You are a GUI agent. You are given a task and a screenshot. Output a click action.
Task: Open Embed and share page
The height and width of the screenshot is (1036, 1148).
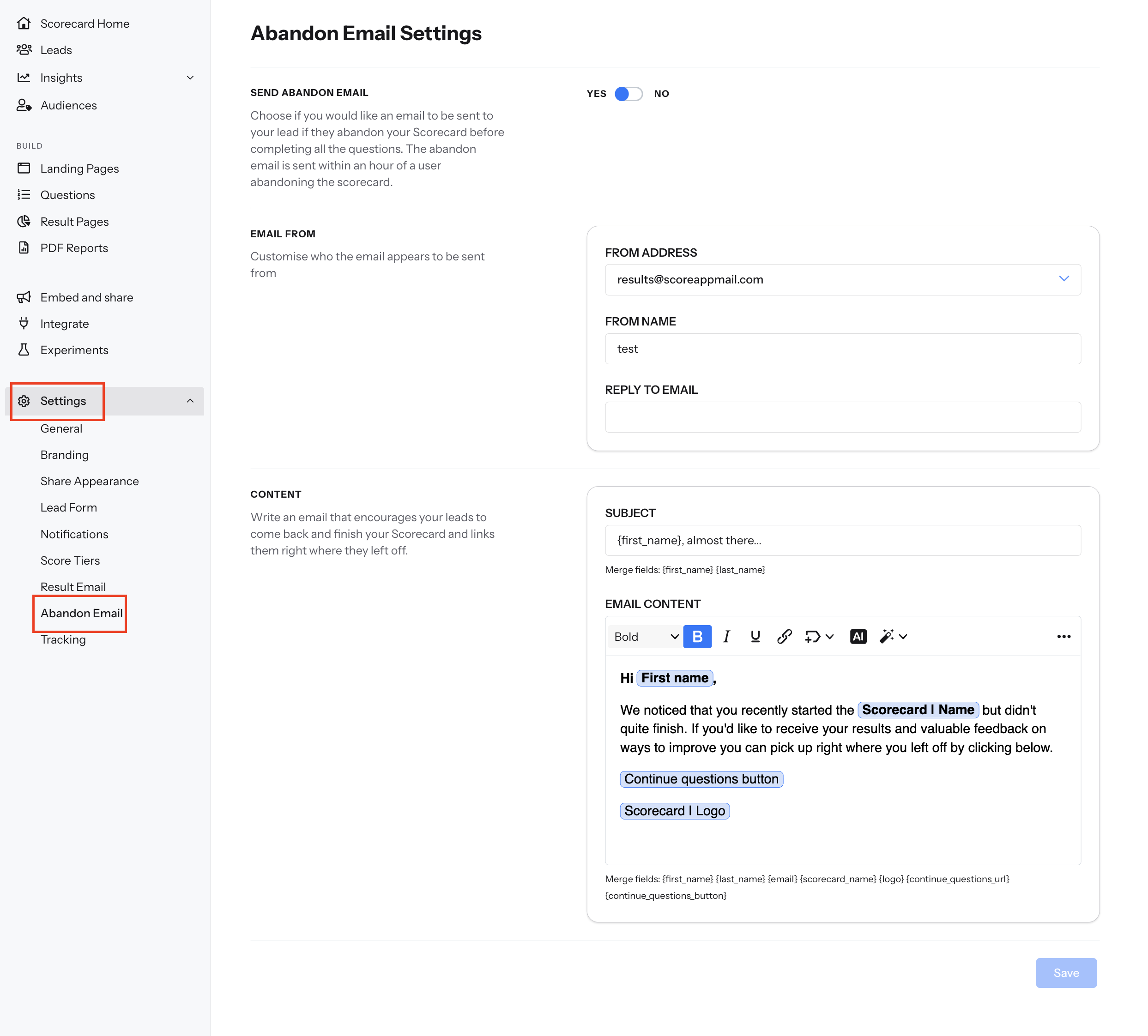[x=86, y=297]
